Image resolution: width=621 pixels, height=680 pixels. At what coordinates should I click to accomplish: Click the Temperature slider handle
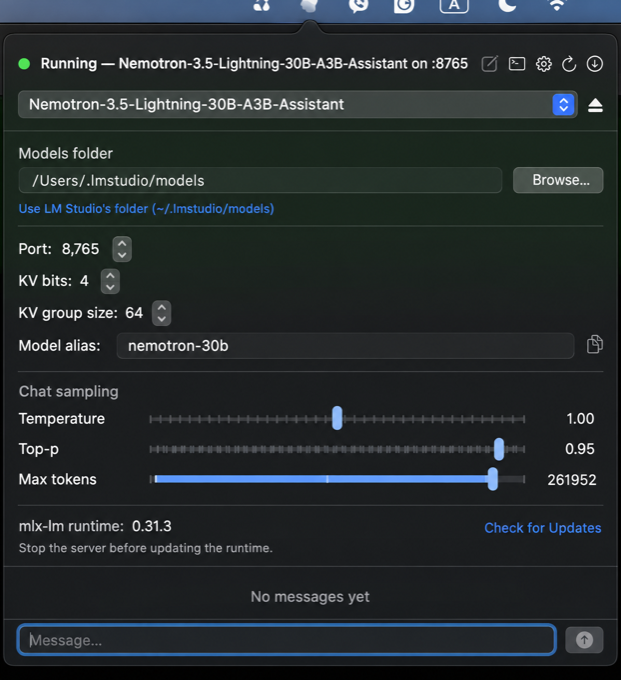pyautogui.click(x=337, y=418)
